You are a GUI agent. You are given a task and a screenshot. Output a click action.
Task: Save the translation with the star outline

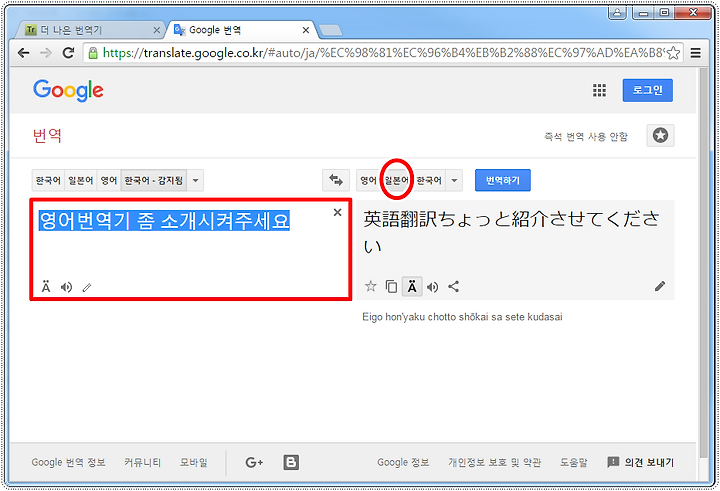(371, 287)
